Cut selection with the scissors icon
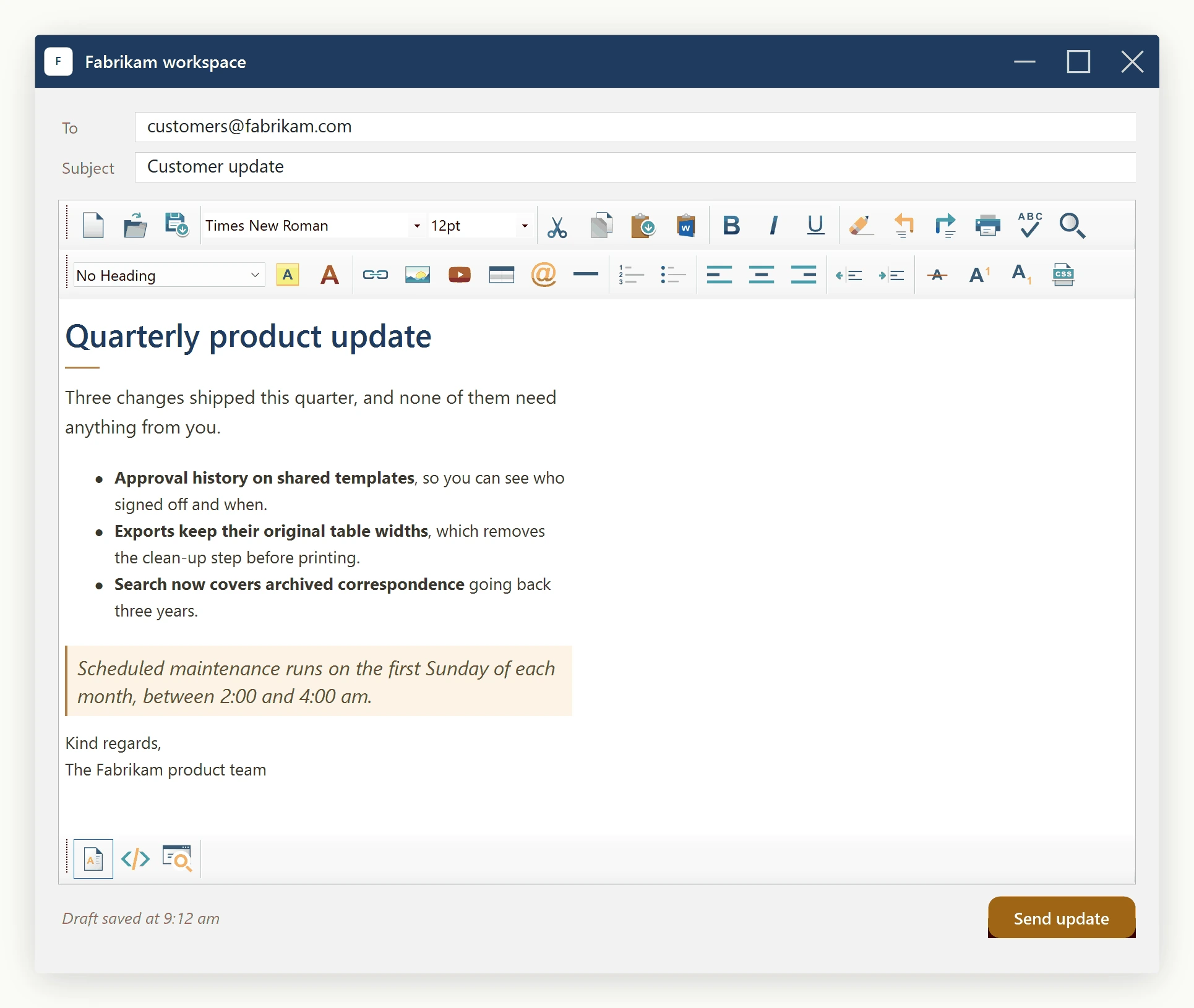 click(x=557, y=226)
